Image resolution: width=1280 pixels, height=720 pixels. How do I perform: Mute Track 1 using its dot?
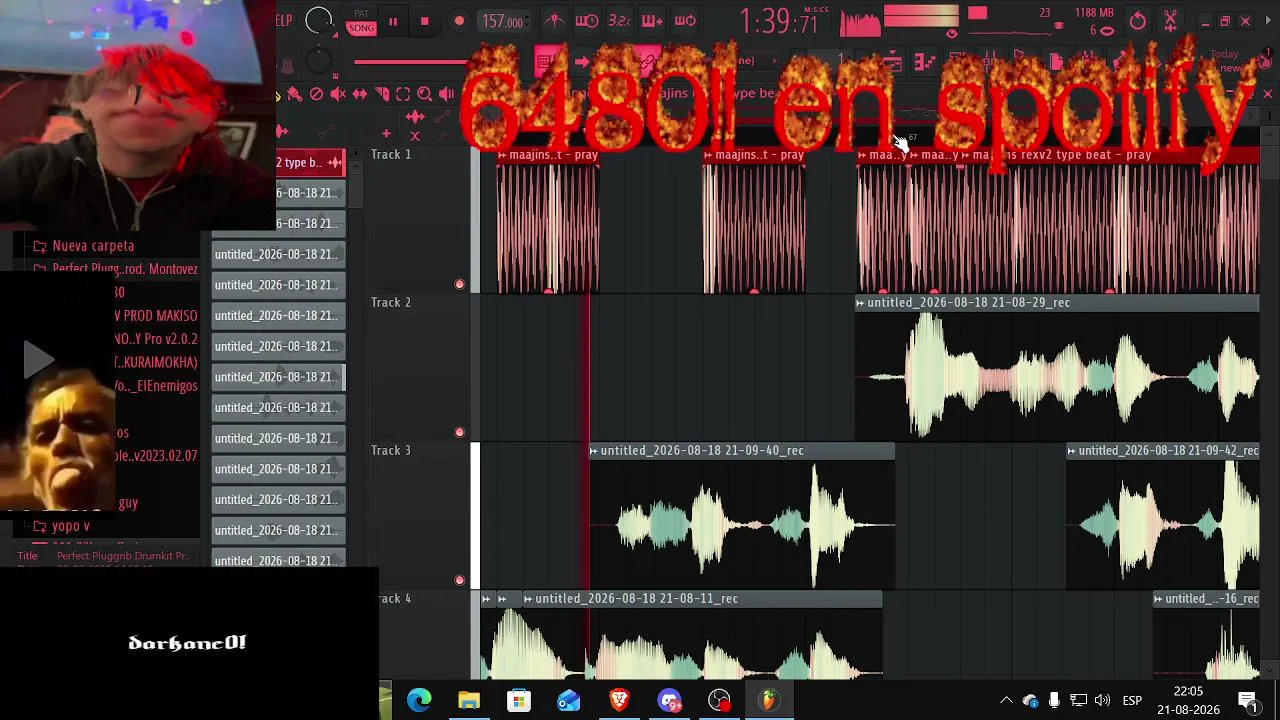coord(459,285)
